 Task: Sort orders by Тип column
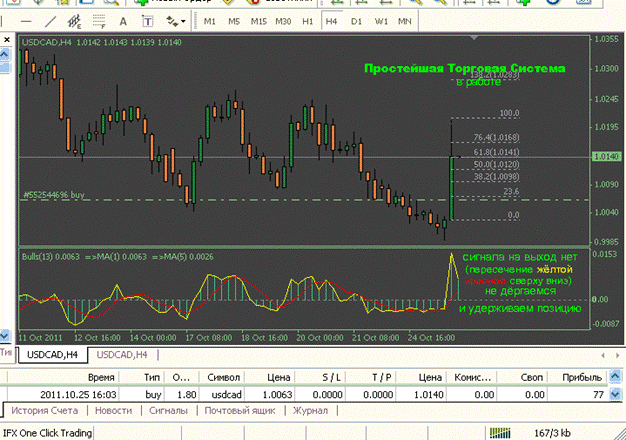click(x=142, y=377)
